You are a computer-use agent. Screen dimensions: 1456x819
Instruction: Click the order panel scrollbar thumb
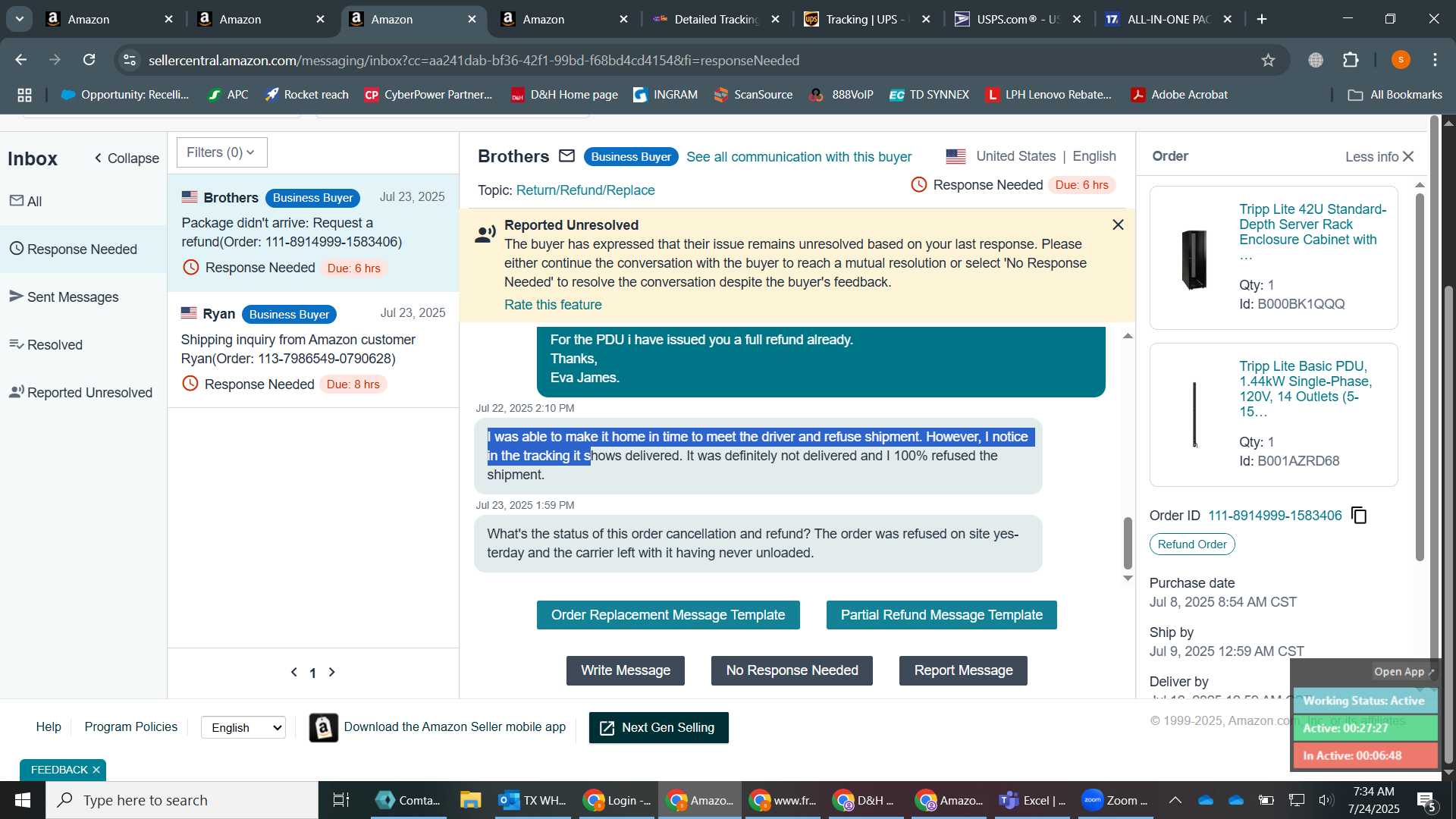click(1420, 377)
